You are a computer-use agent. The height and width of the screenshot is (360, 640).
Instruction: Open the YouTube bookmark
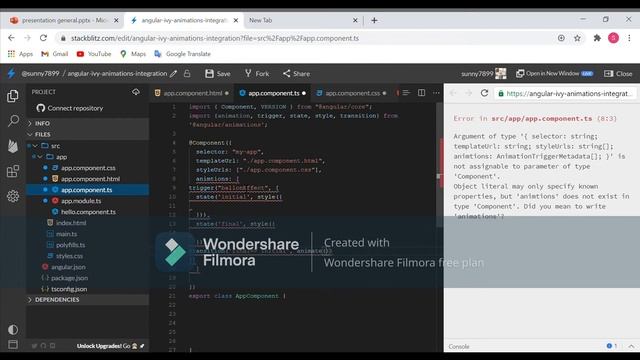pos(94,54)
